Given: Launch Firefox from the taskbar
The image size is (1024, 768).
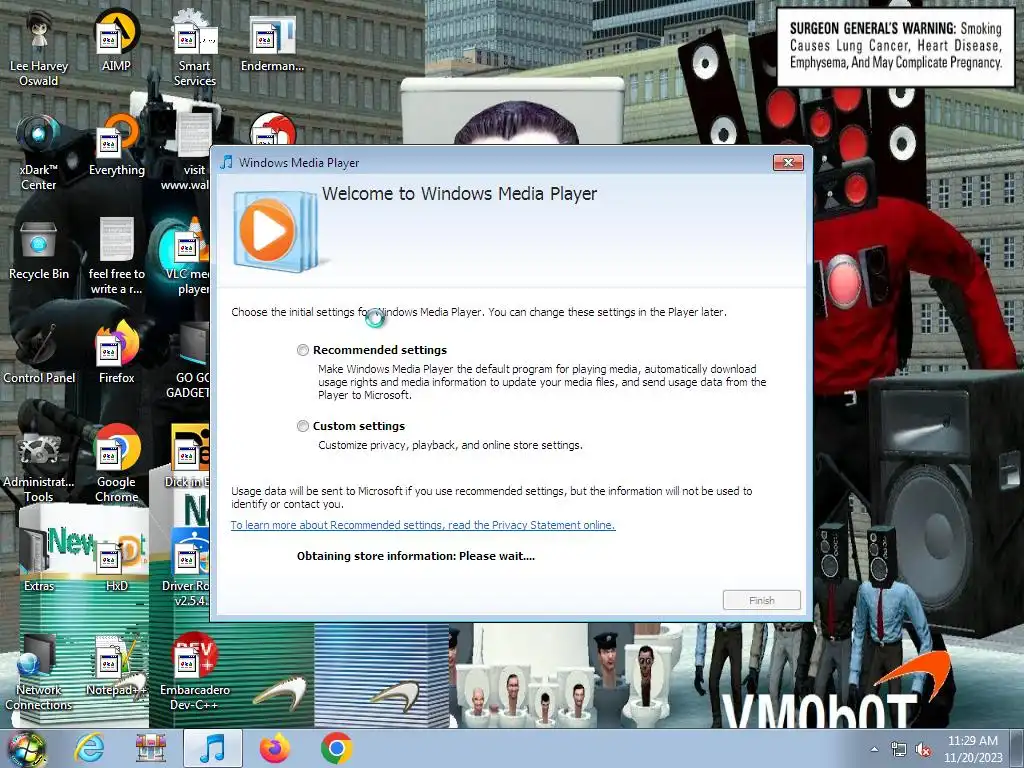Looking at the screenshot, I should pos(275,748).
